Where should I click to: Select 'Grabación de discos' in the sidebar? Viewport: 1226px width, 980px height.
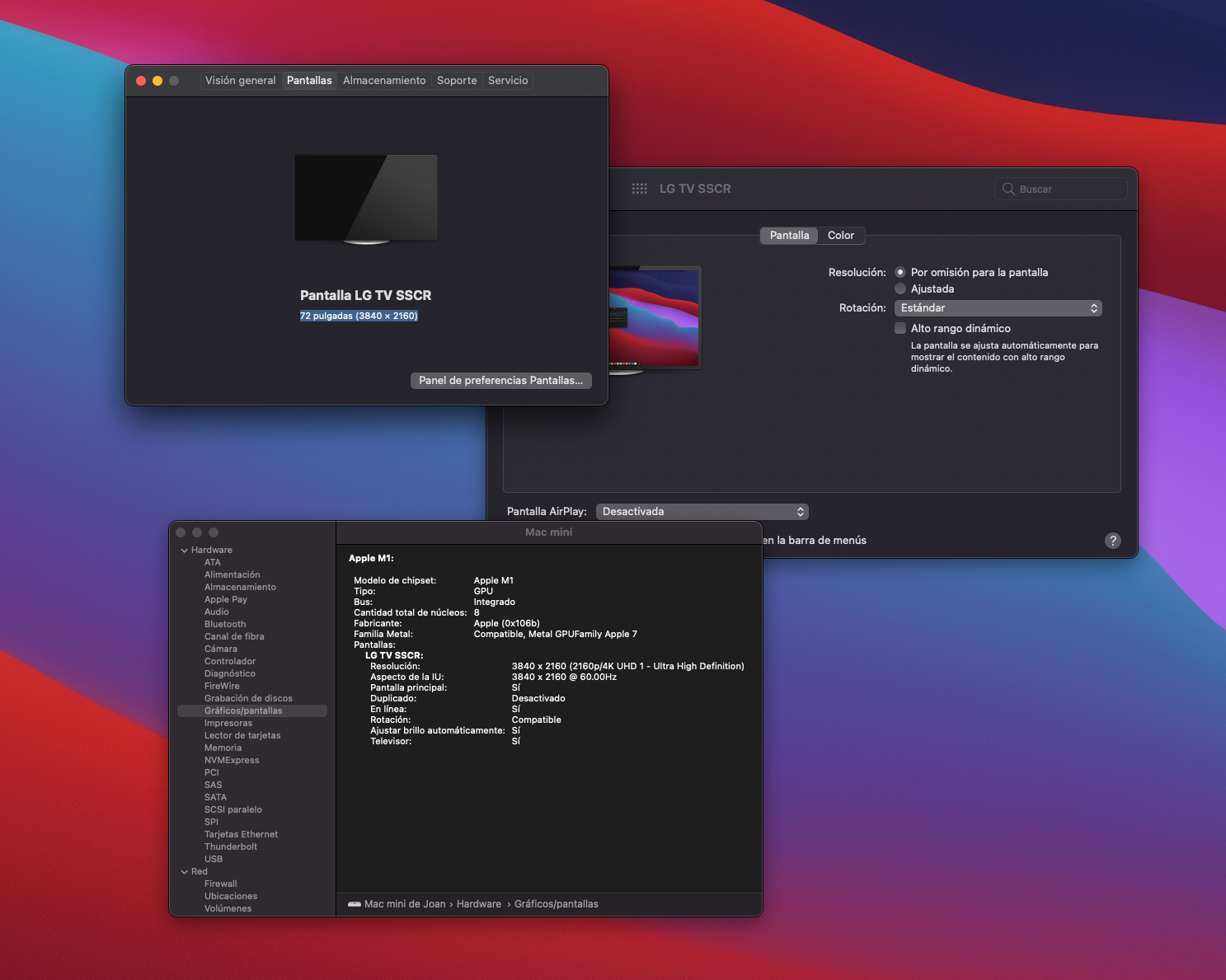click(x=248, y=698)
